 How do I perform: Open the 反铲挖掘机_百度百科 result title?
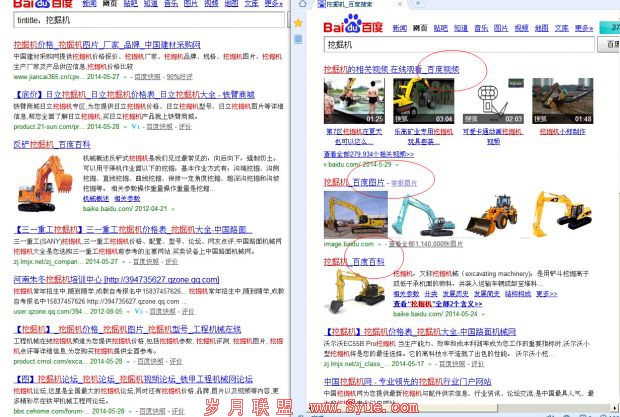click(52, 144)
